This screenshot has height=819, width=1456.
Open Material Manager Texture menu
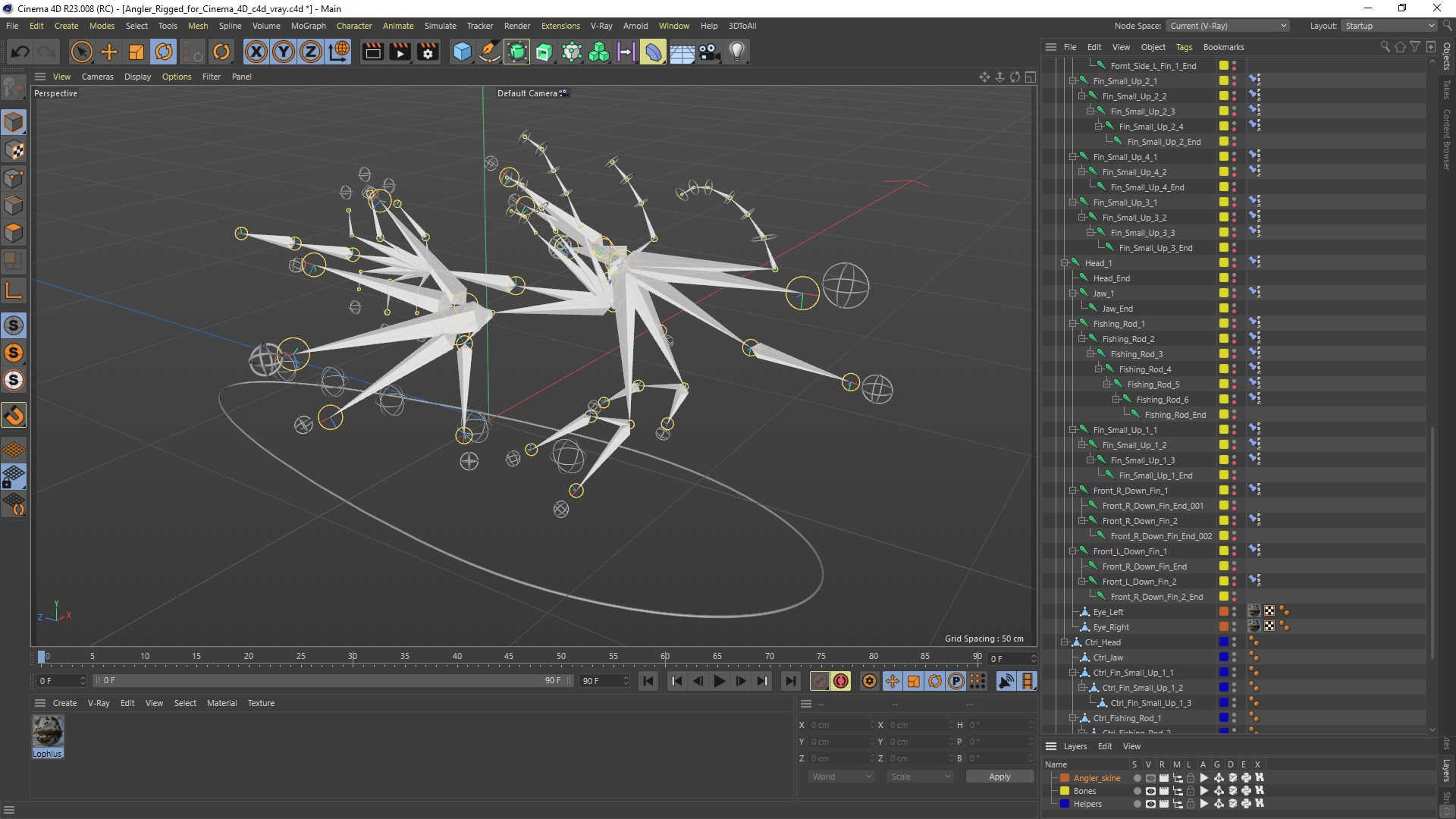click(x=261, y=703)
